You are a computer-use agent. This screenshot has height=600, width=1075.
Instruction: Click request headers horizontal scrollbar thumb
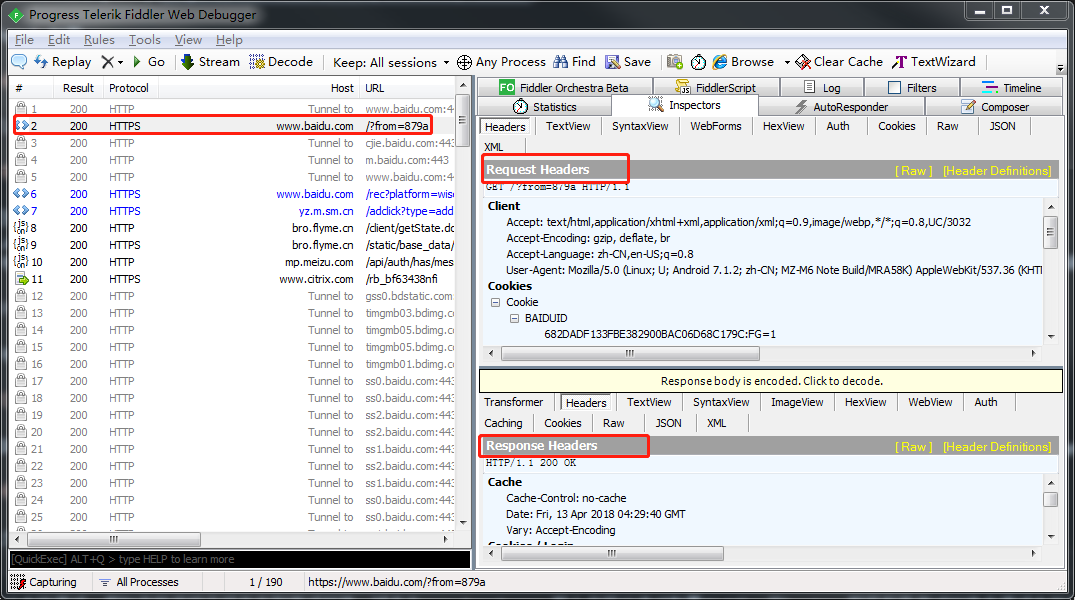[630, 353]
